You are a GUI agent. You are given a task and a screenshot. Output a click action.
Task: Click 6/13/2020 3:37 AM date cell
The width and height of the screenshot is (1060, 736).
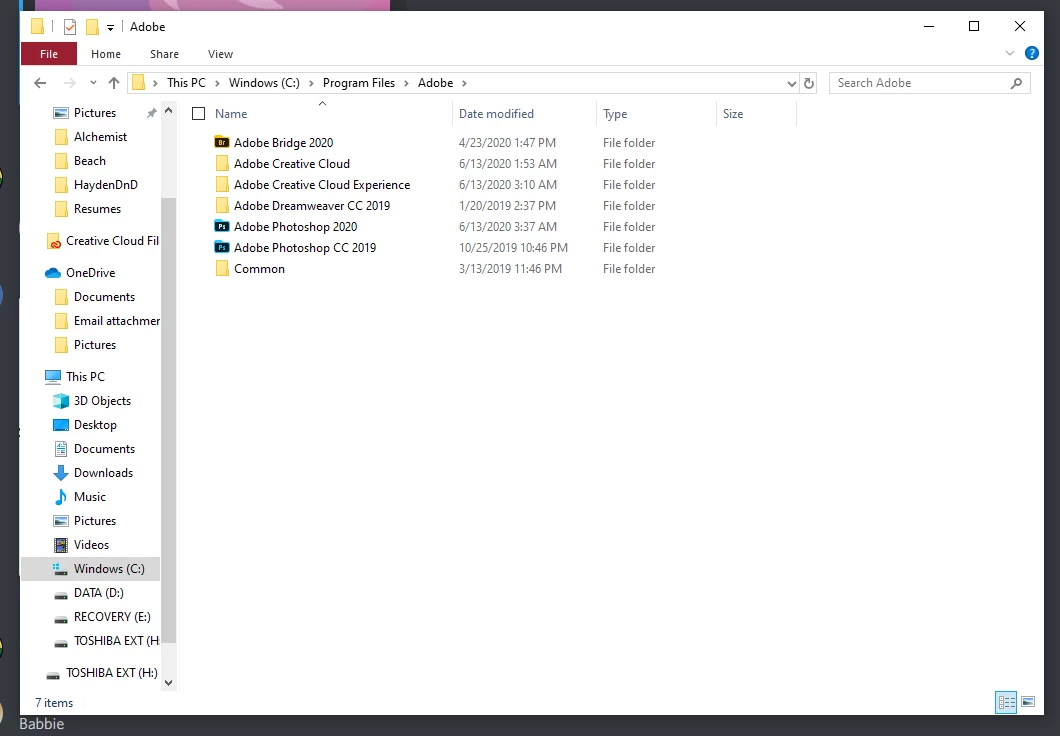coord(508,226)
